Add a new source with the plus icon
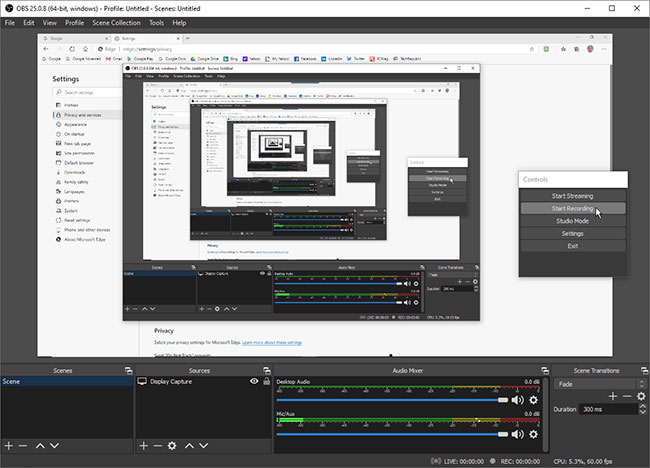 pos(143,445)
